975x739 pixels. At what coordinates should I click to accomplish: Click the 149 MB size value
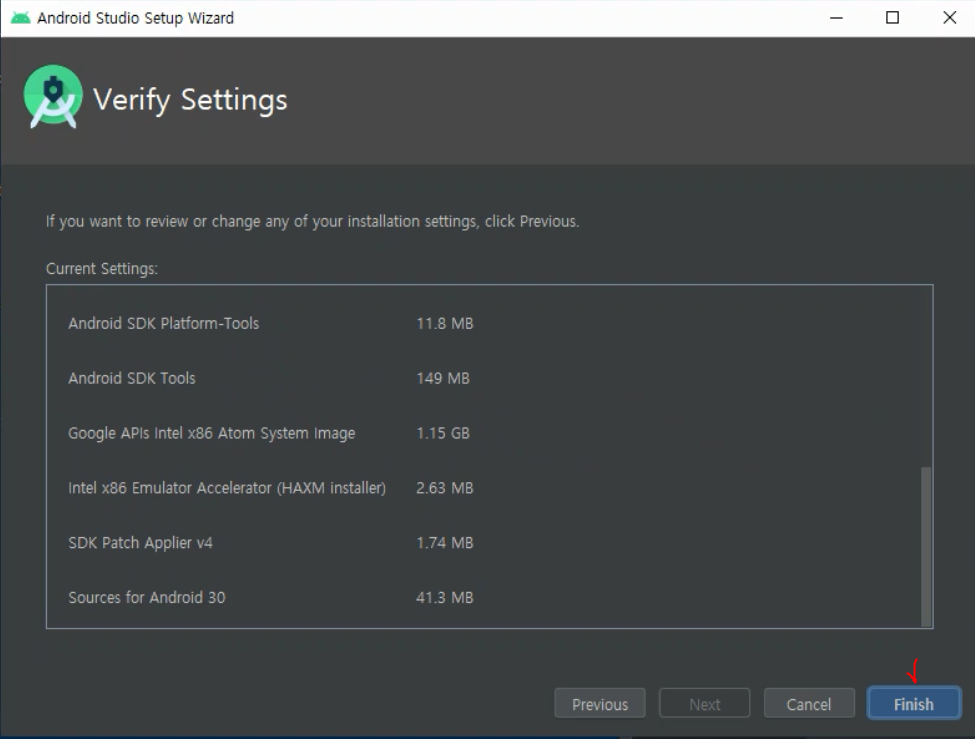[443, 378]
